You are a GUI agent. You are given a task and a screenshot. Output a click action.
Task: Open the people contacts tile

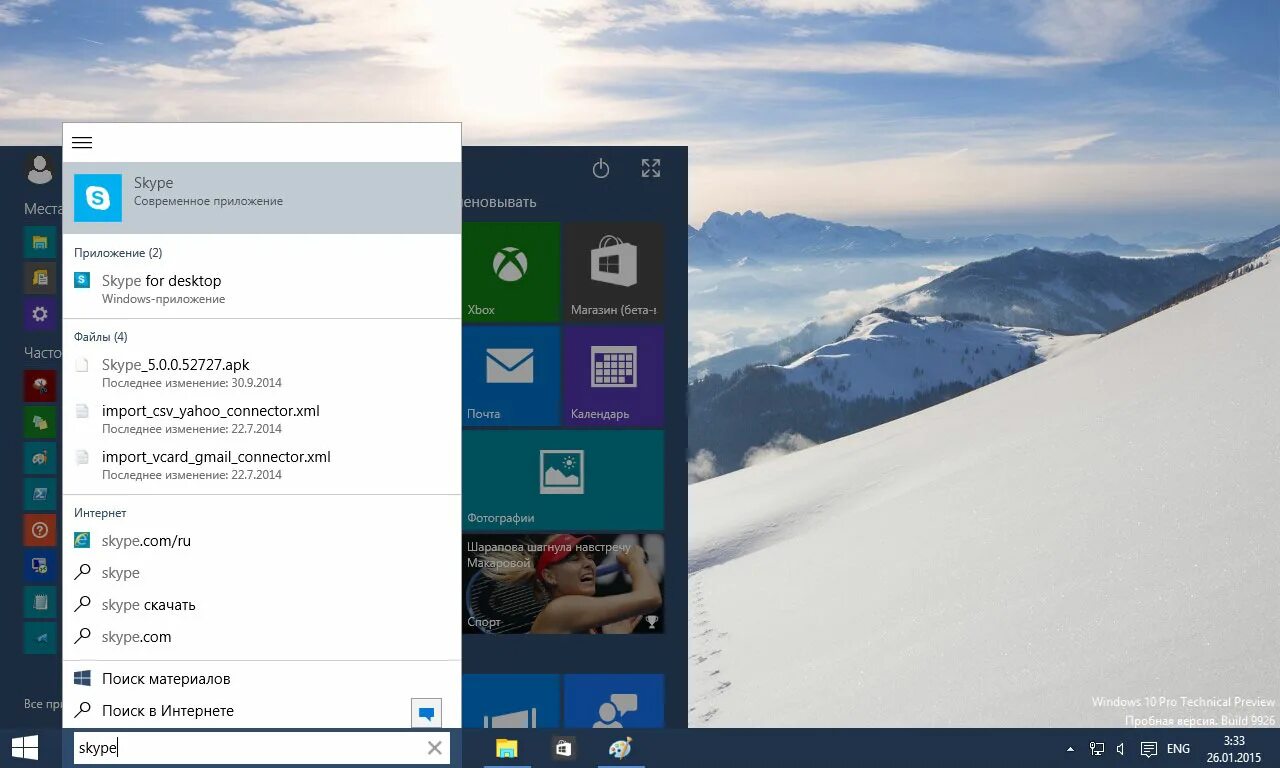[614, 701]
